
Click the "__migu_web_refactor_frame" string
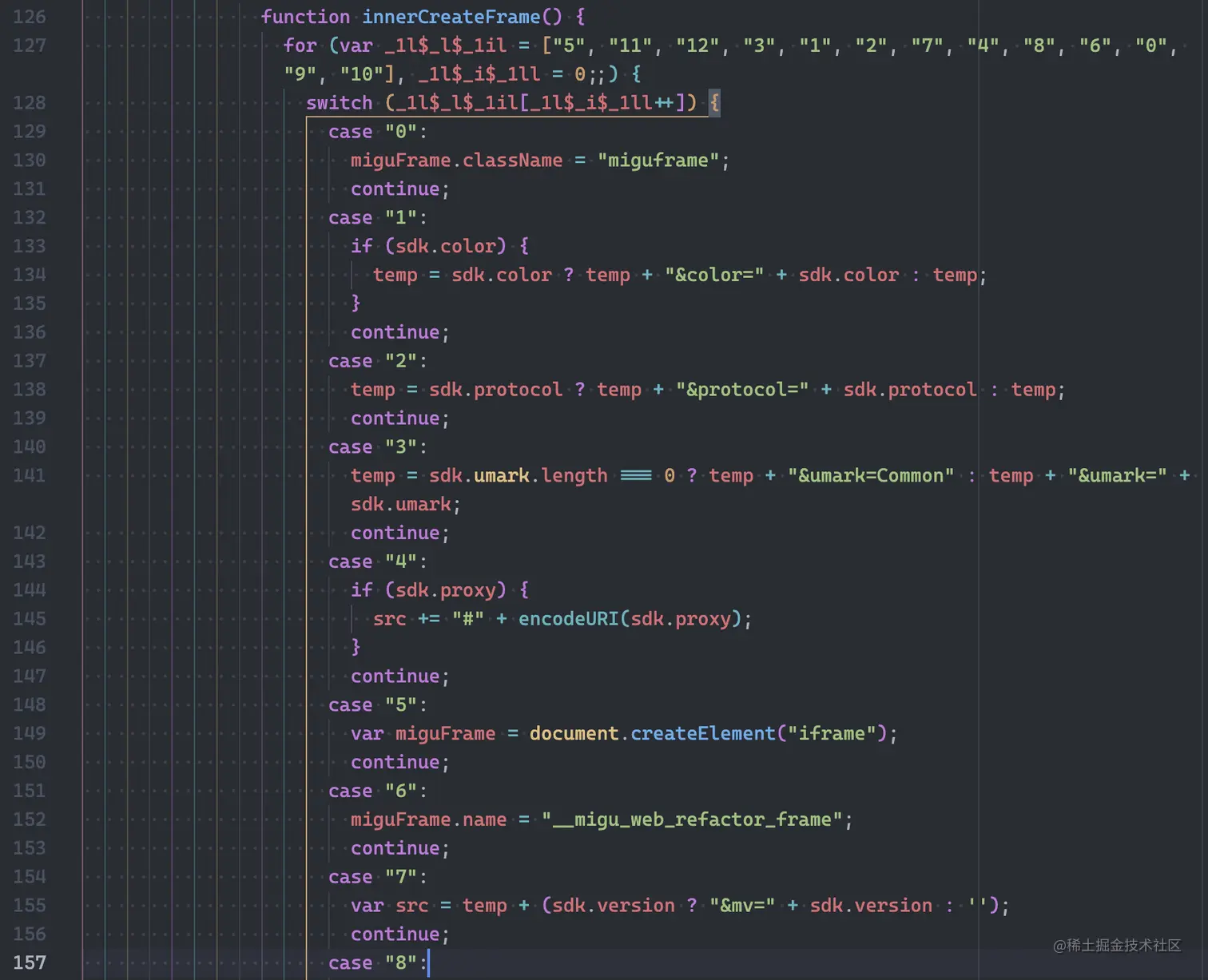692,820
